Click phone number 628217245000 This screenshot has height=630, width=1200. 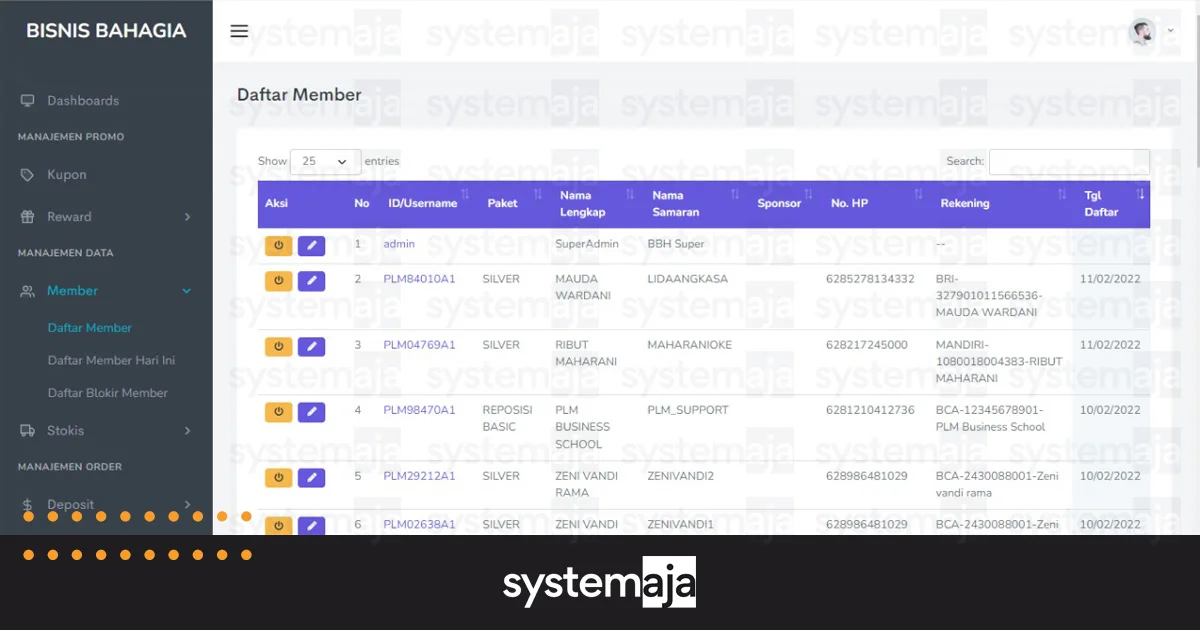pos(867,345)
